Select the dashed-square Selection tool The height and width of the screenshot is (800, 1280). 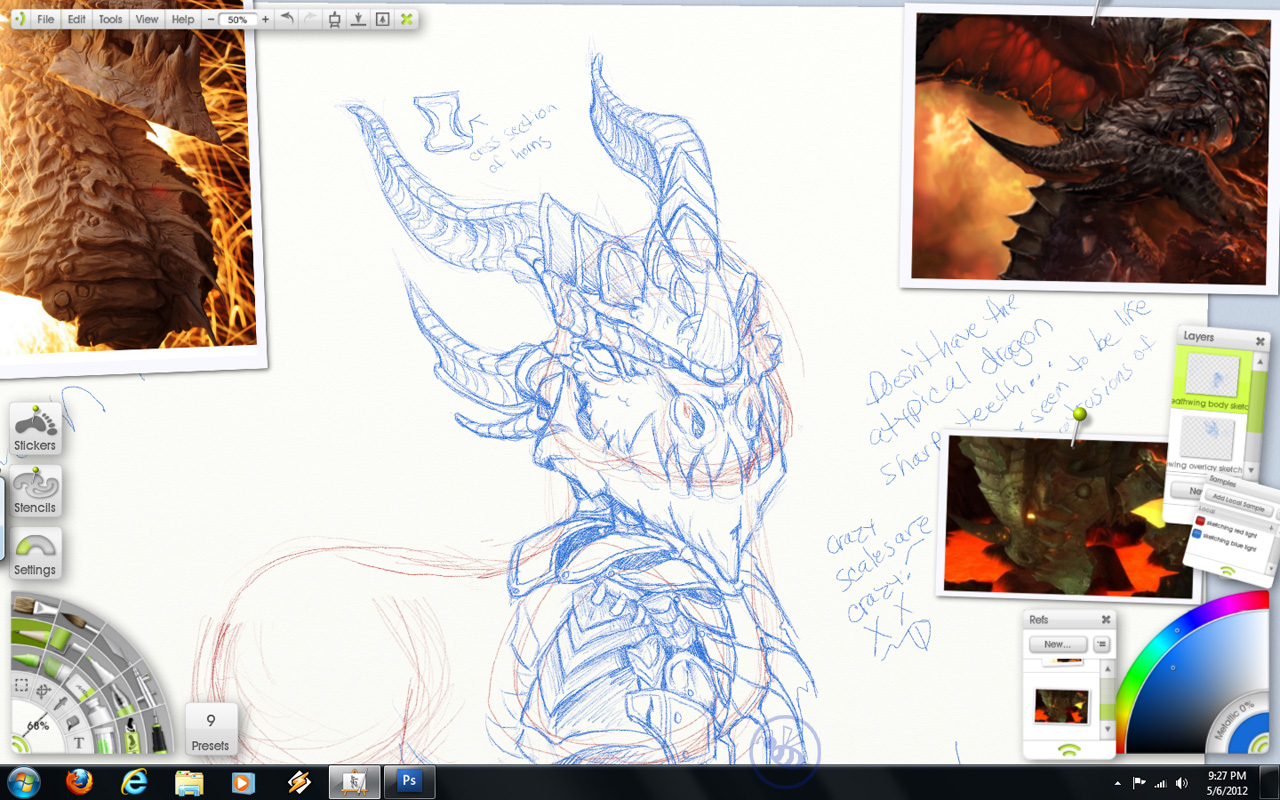coord(21,686)
